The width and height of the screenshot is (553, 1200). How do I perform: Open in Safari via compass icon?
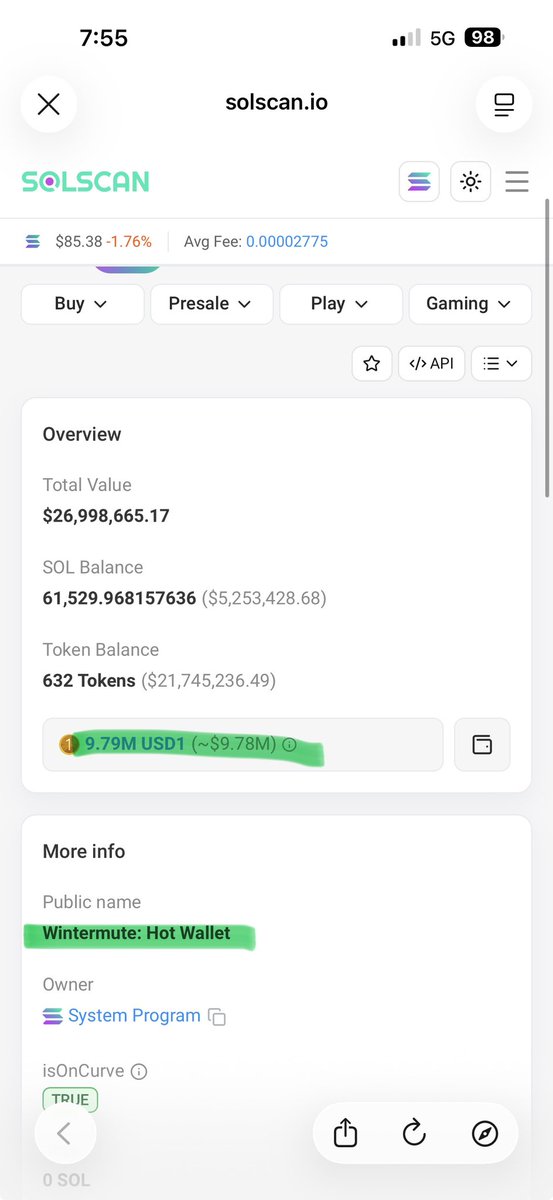click(484, 1133)
